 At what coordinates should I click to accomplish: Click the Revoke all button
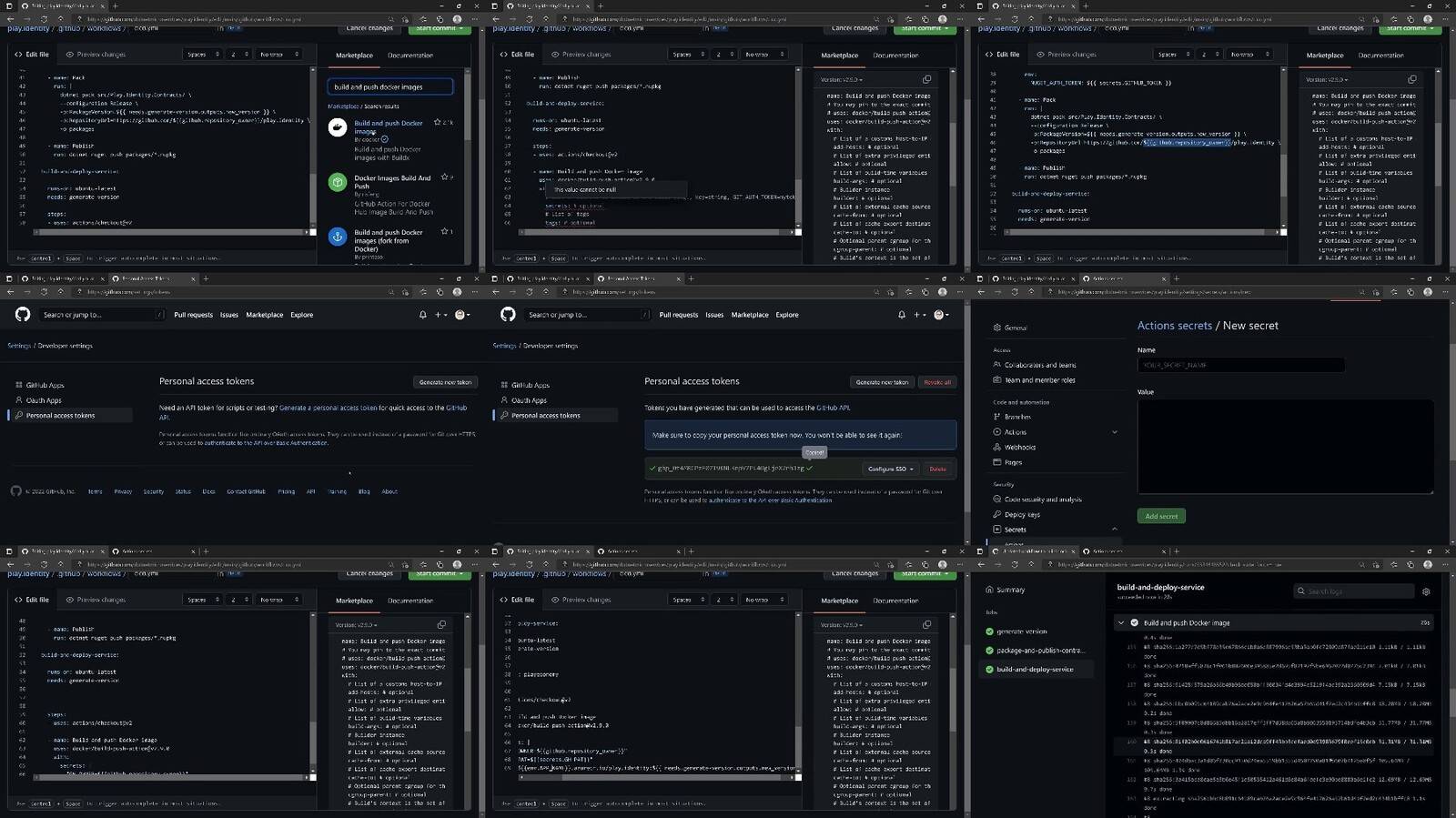[937, 382]
